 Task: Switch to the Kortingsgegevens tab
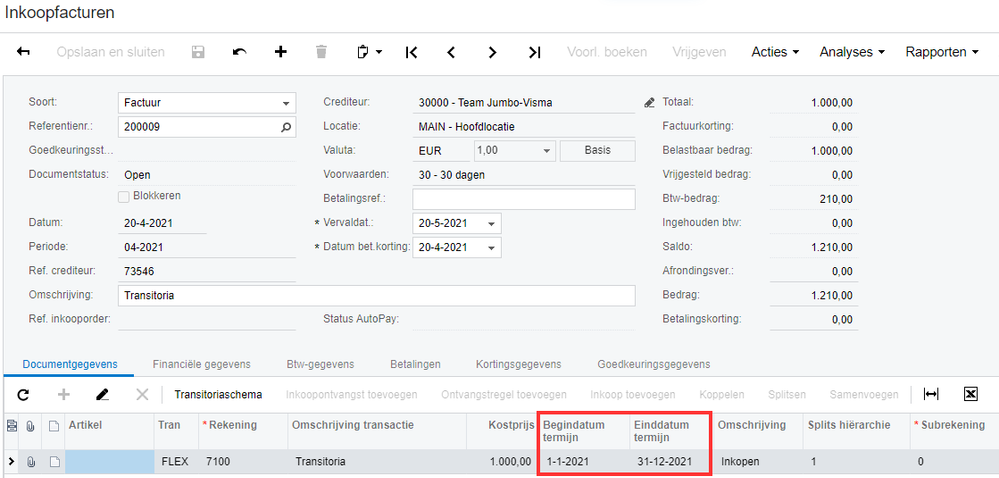coord(519,365)
